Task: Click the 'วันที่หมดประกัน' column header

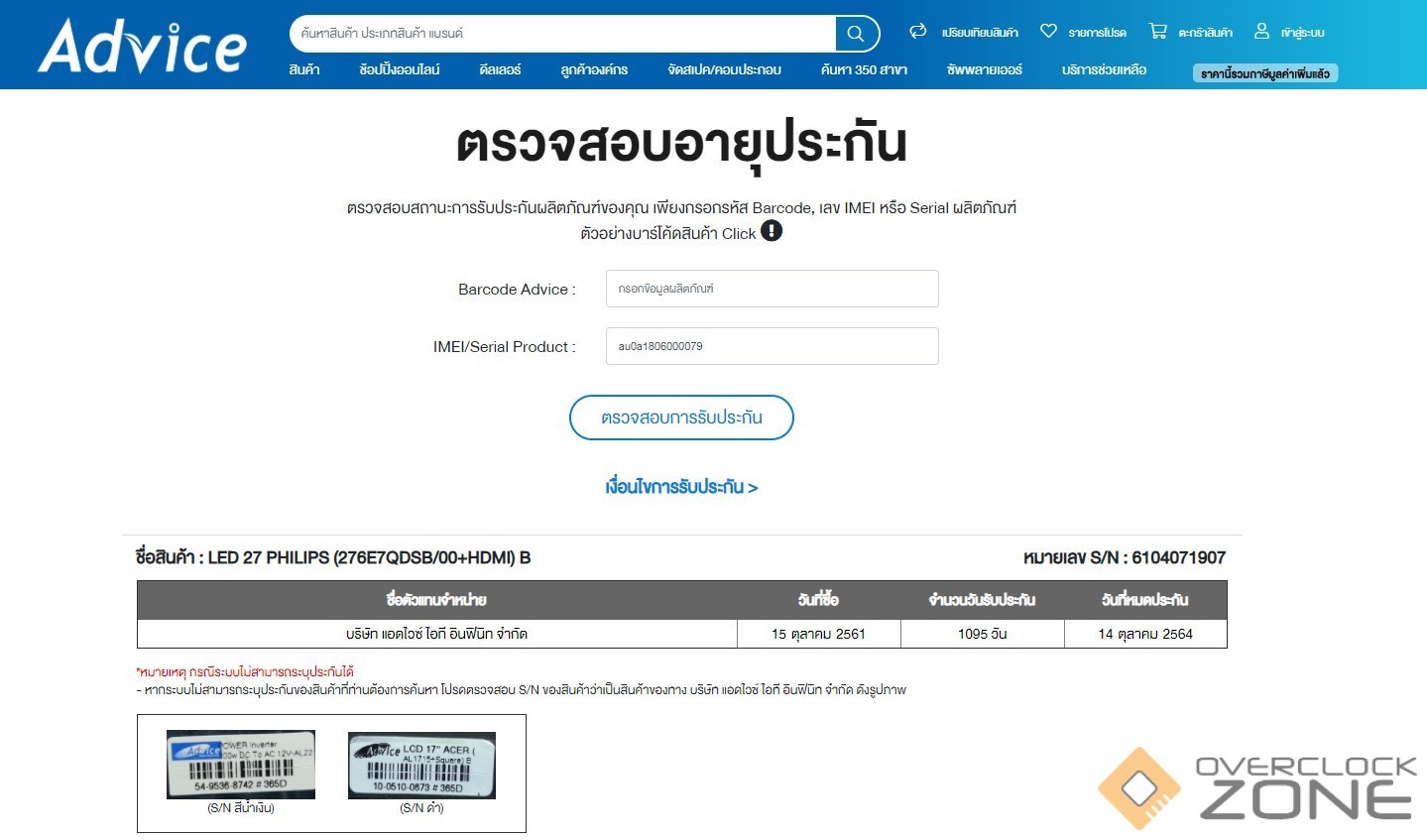Action: (1145, 600)
